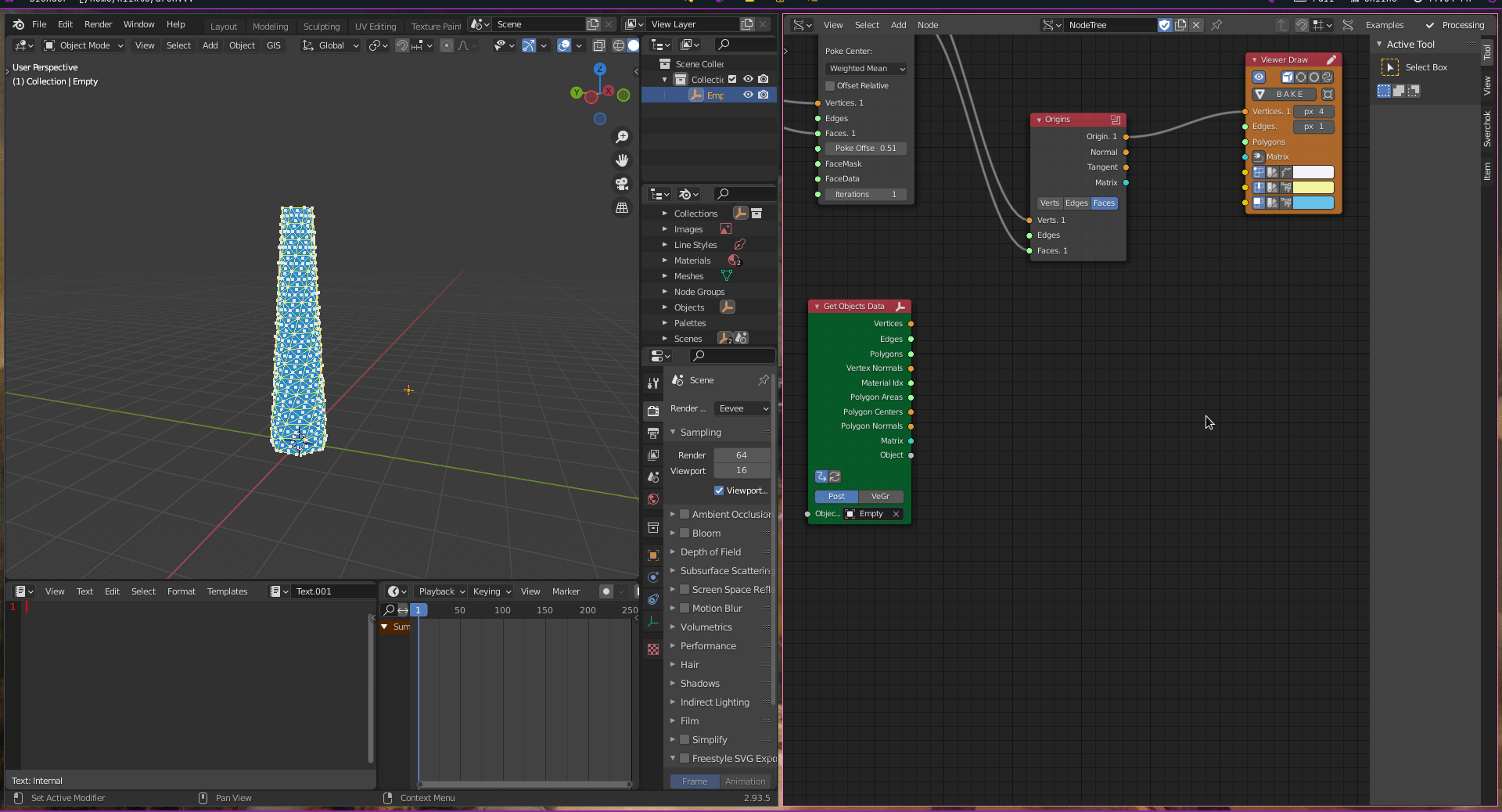Viewport: 1502px width, 812px height.
Task: Toggle the viewport overlays icon
Action: click(564, 45)
